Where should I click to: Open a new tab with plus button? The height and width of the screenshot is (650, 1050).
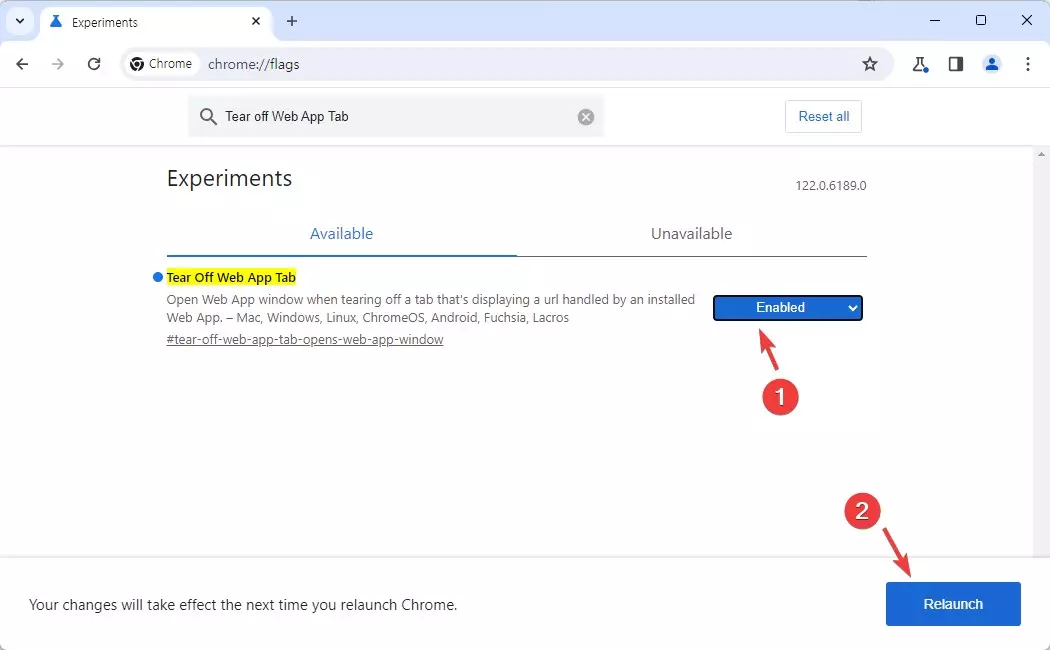point(292,21)
